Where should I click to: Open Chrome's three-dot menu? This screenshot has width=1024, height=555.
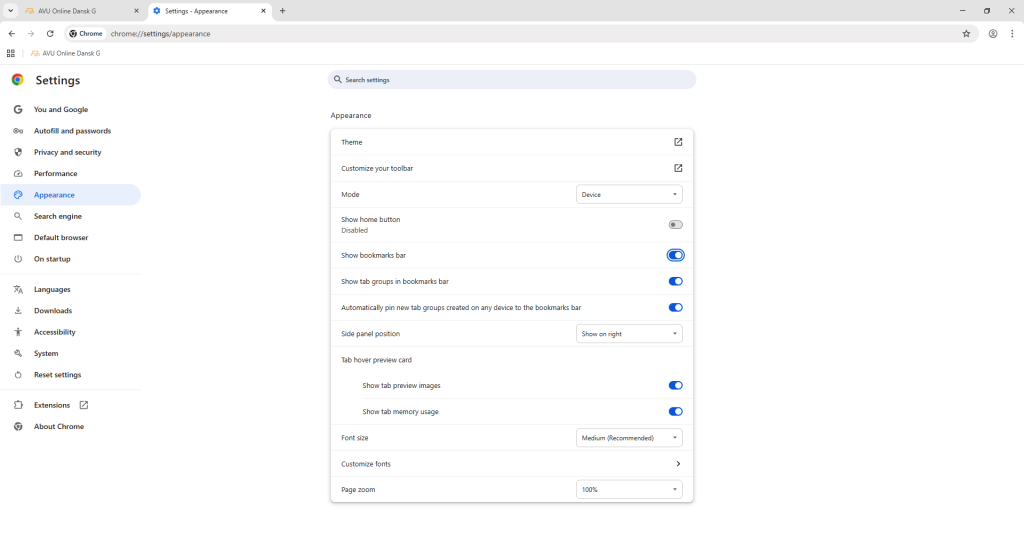click(x=1012, y=33)
